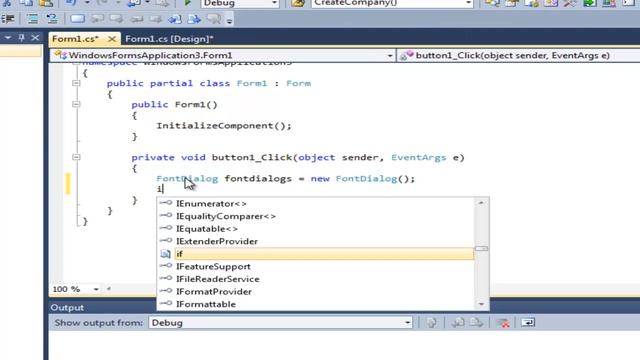Toggle a bookmark on the current line

(78, 19)
